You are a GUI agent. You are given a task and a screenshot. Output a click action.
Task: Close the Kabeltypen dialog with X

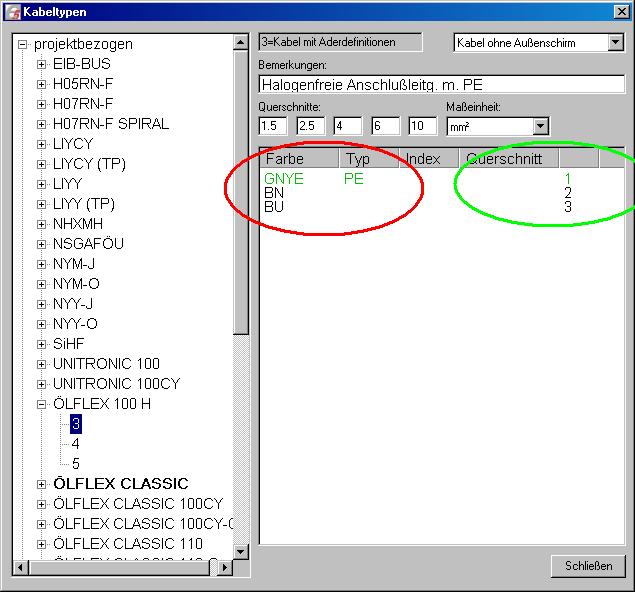621,12
